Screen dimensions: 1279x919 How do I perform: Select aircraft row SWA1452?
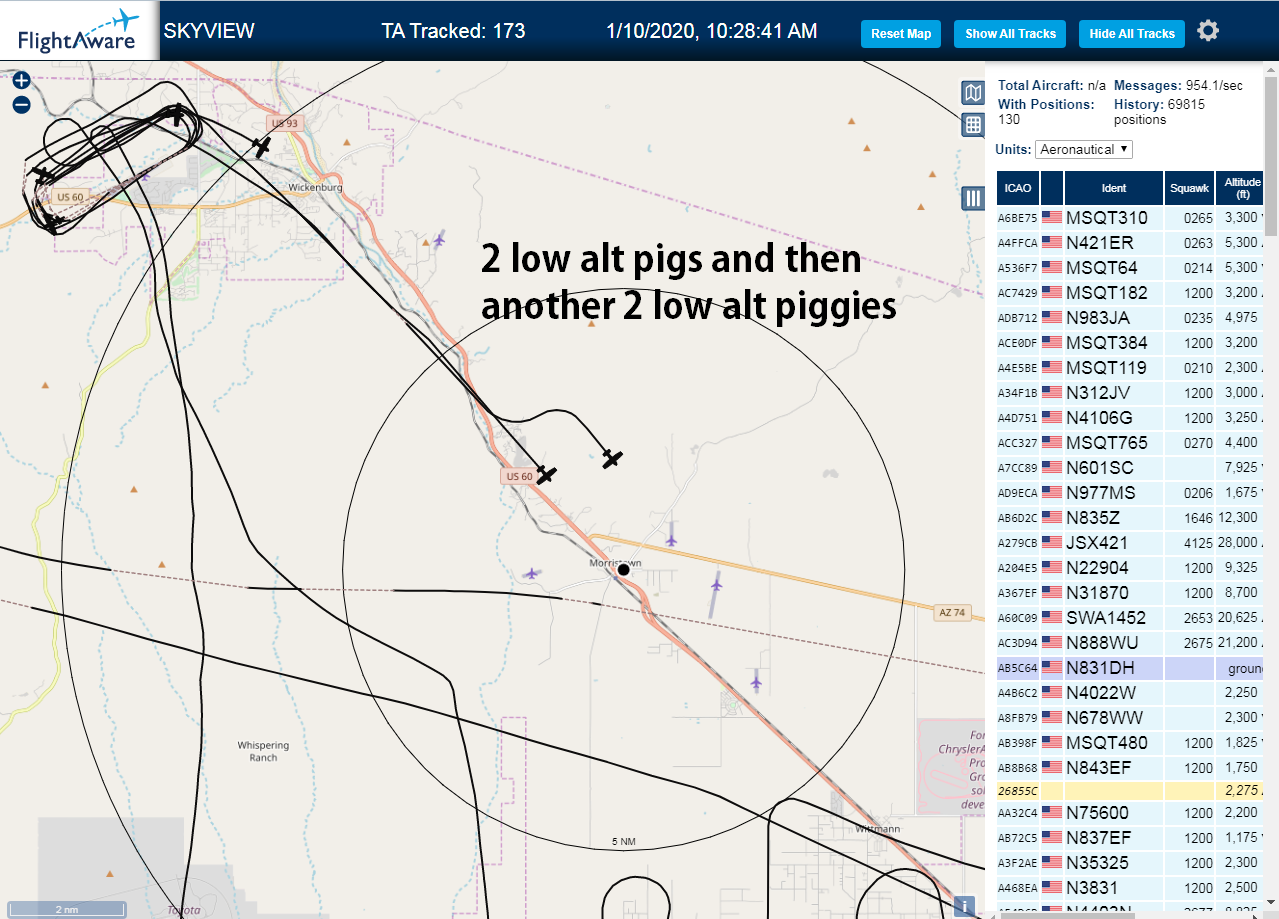tap(1130, 617)
